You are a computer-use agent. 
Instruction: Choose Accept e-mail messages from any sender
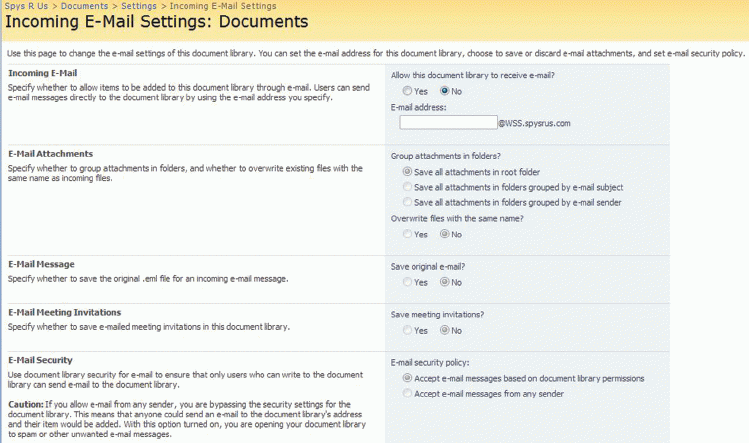[407, 393]
